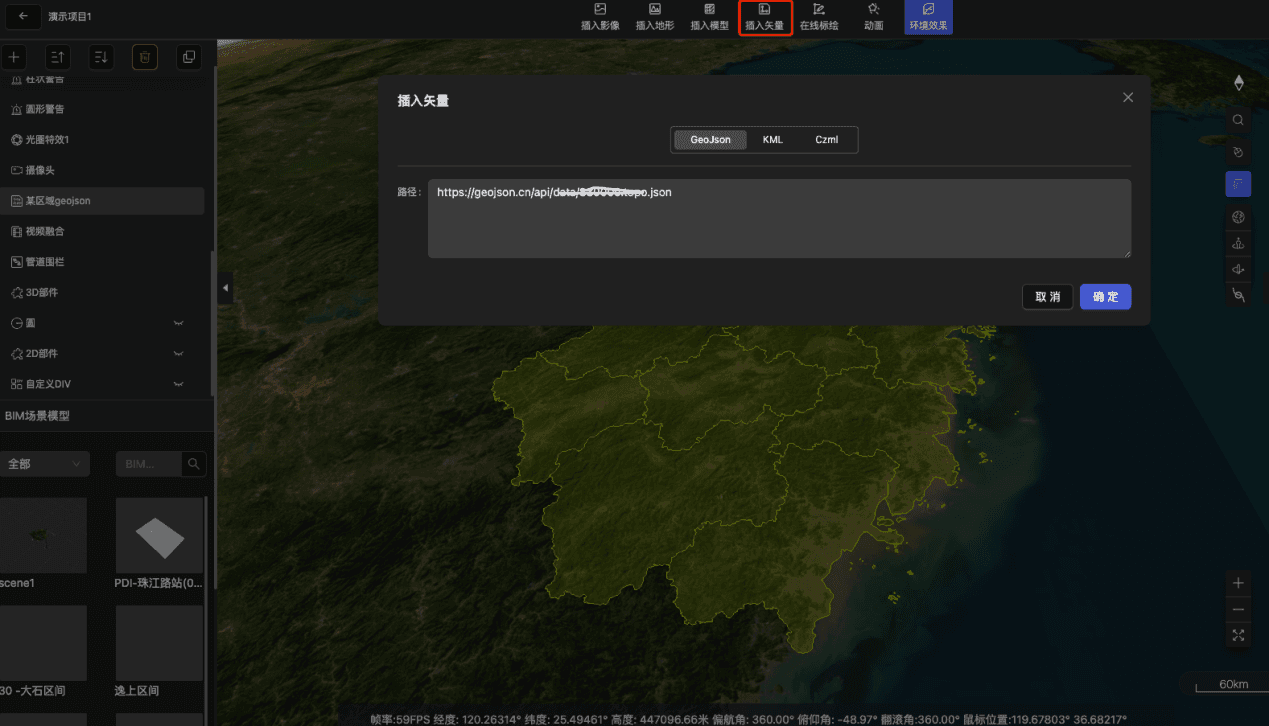Click the plus add icon in left panel
This screenshot has height=726, width=1269.
(x=14, y=58)
